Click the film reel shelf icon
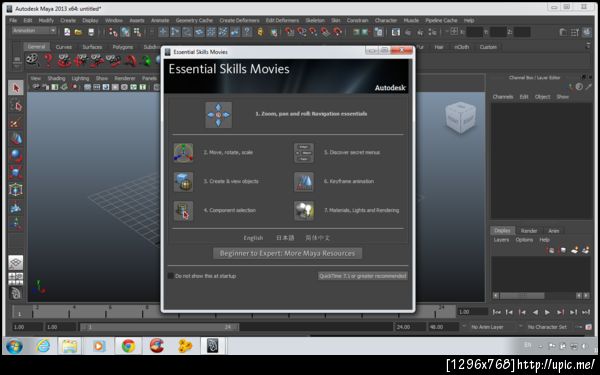600x375 pixels. (x=33, y=60)
